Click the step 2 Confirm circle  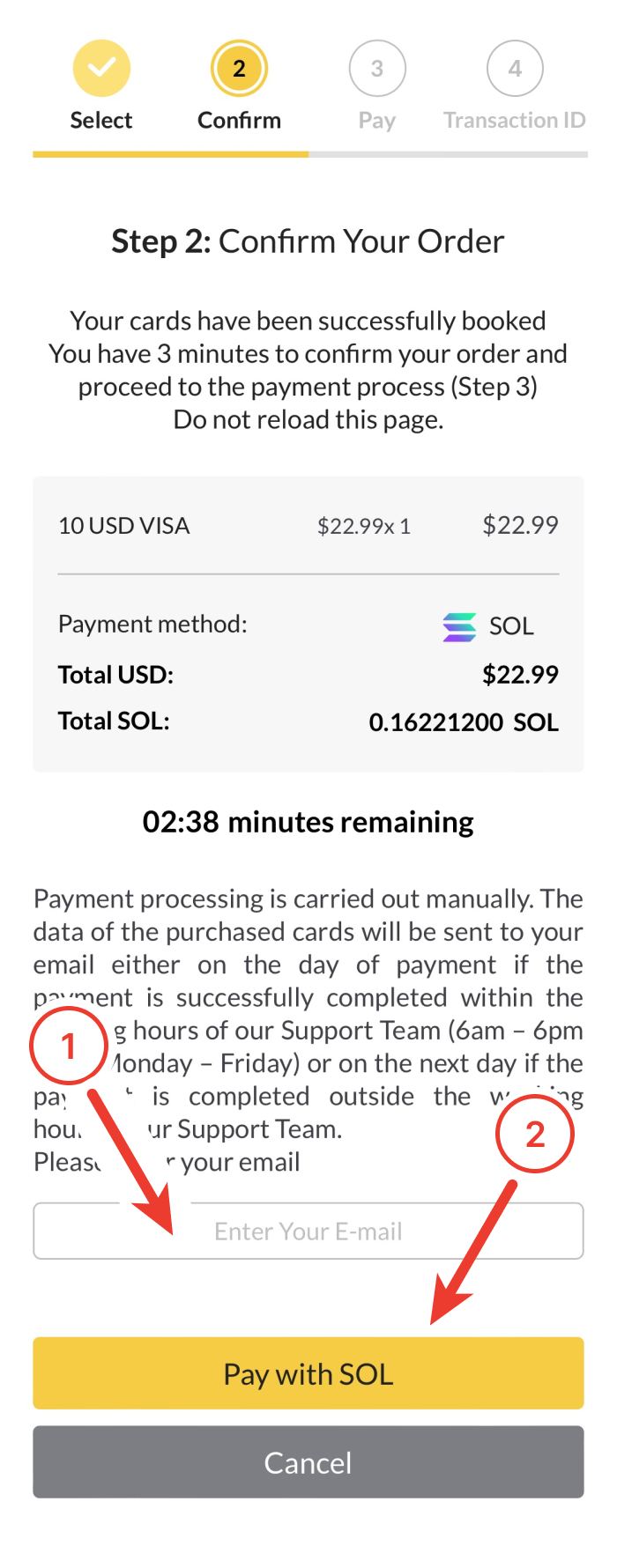coord(239,68)
